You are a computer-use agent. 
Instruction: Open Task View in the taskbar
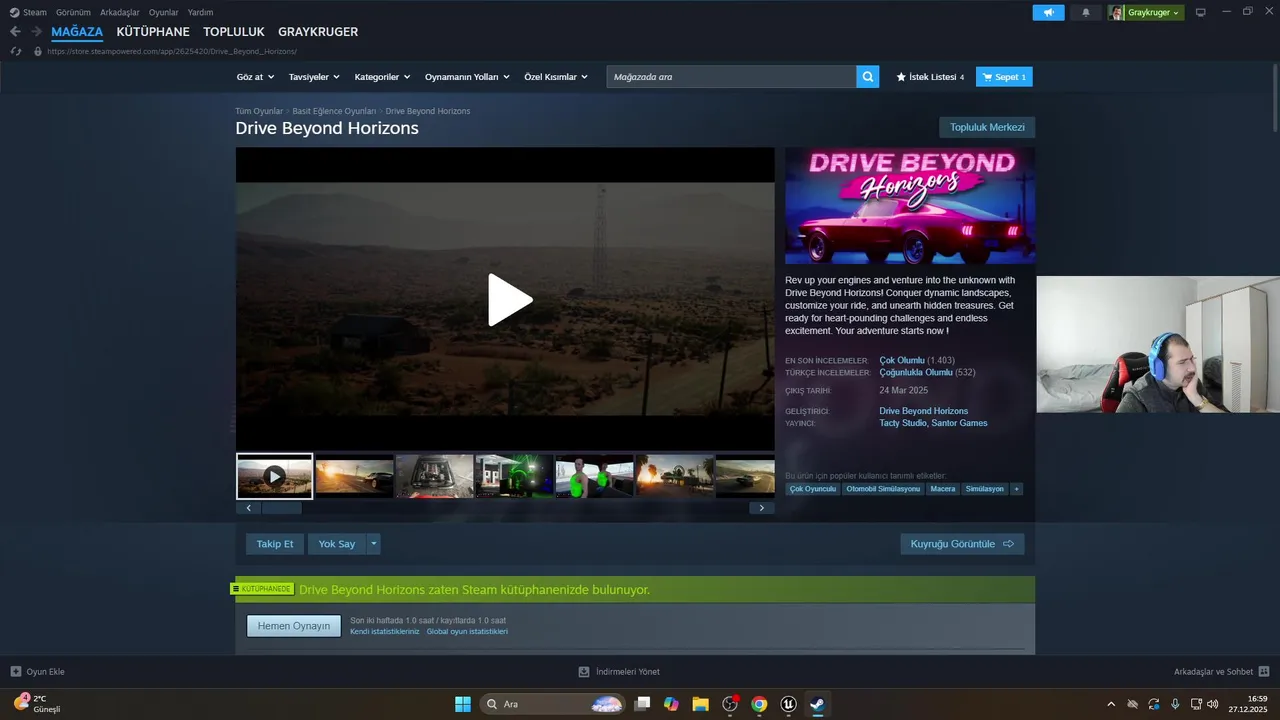(643, 704)
